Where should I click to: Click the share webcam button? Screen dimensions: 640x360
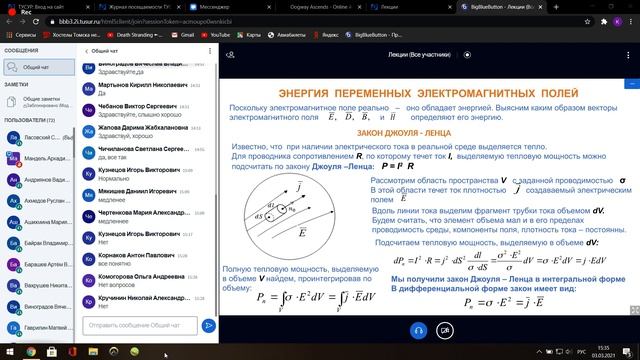click(444, 331)
